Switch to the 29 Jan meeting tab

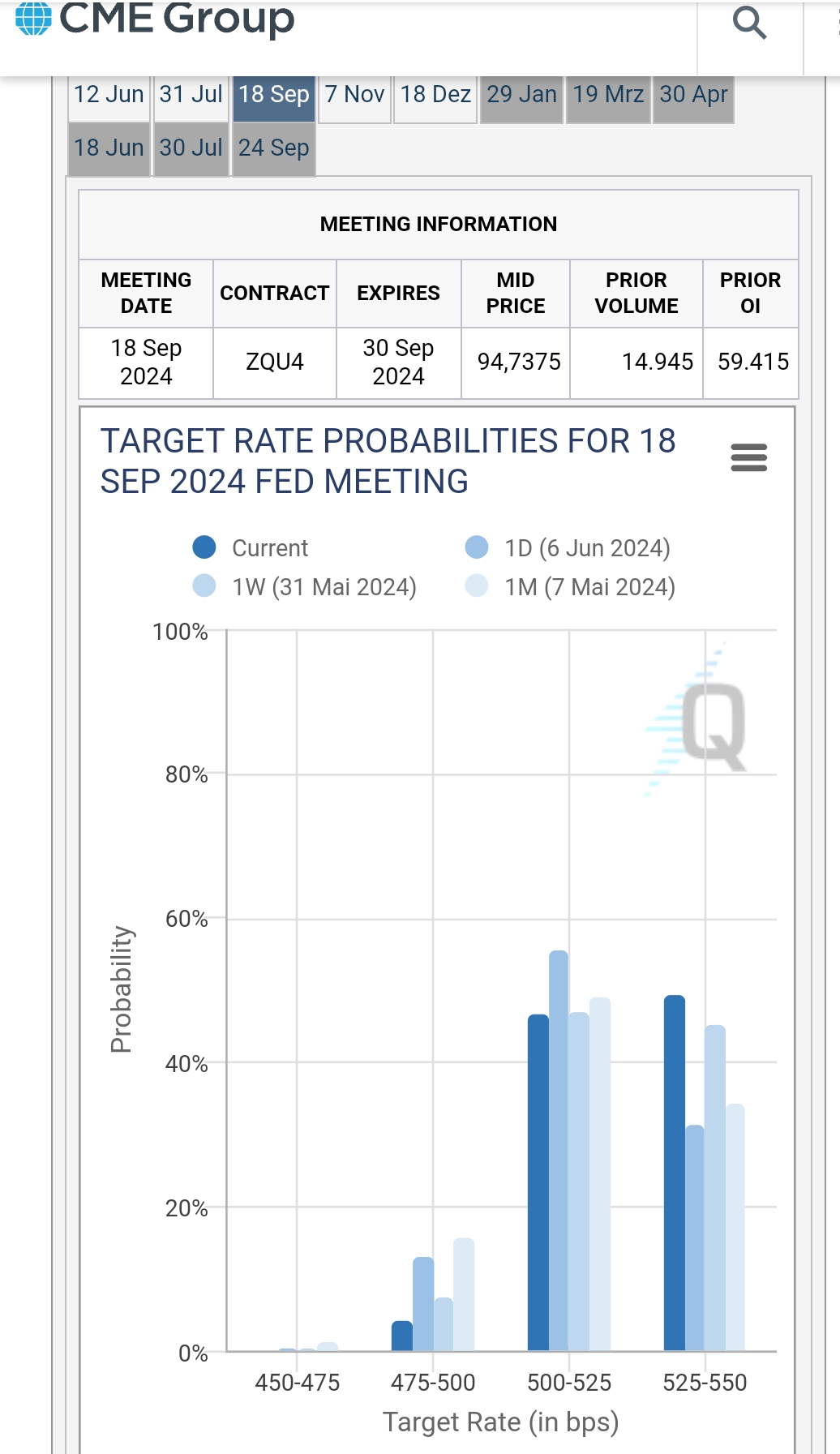point(521,95)
